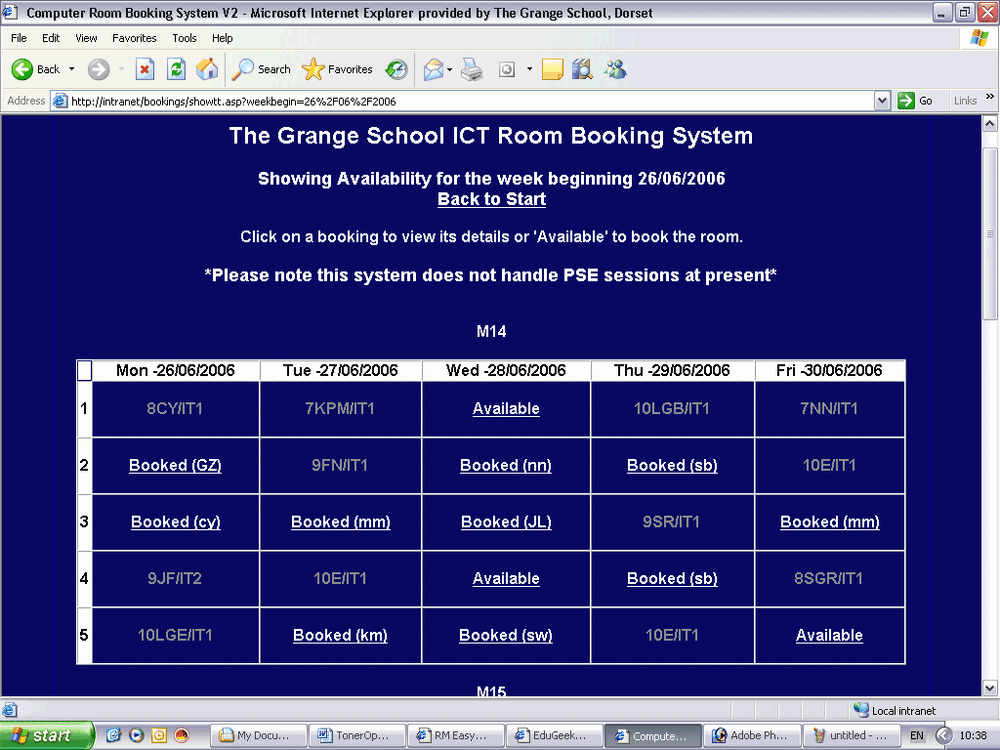Book Friday period 5 Available slot
This screenshot has width=1000, height=750.
coord(829,635)
